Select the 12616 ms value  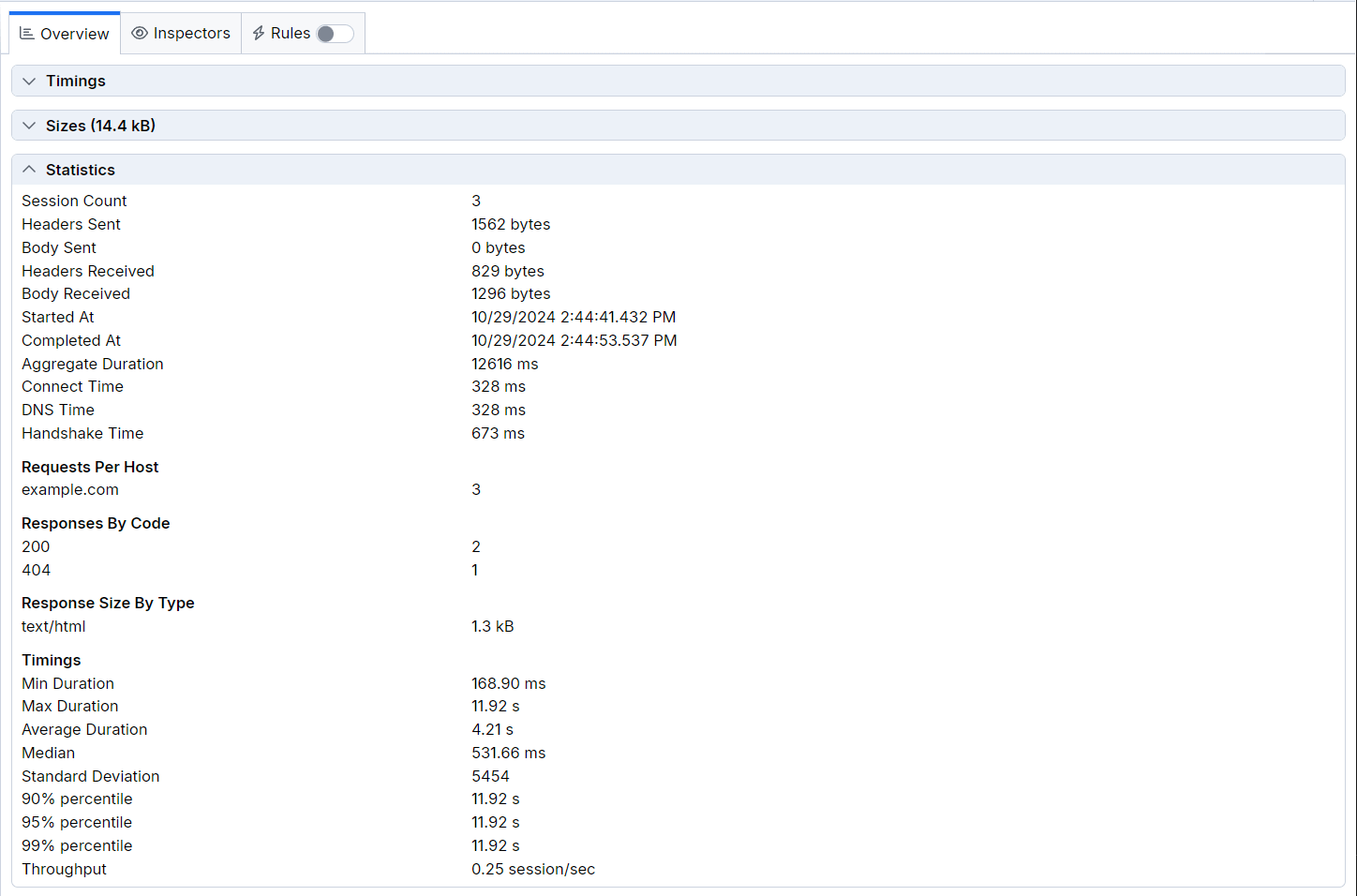click(x=505, y=364)
